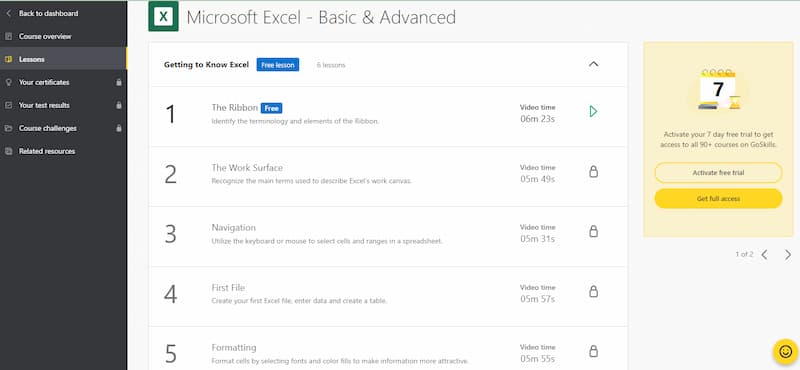Click the lock icon on Navigation lesson
The width and height of the screenshot is (800, 370).
pos(593,231)
